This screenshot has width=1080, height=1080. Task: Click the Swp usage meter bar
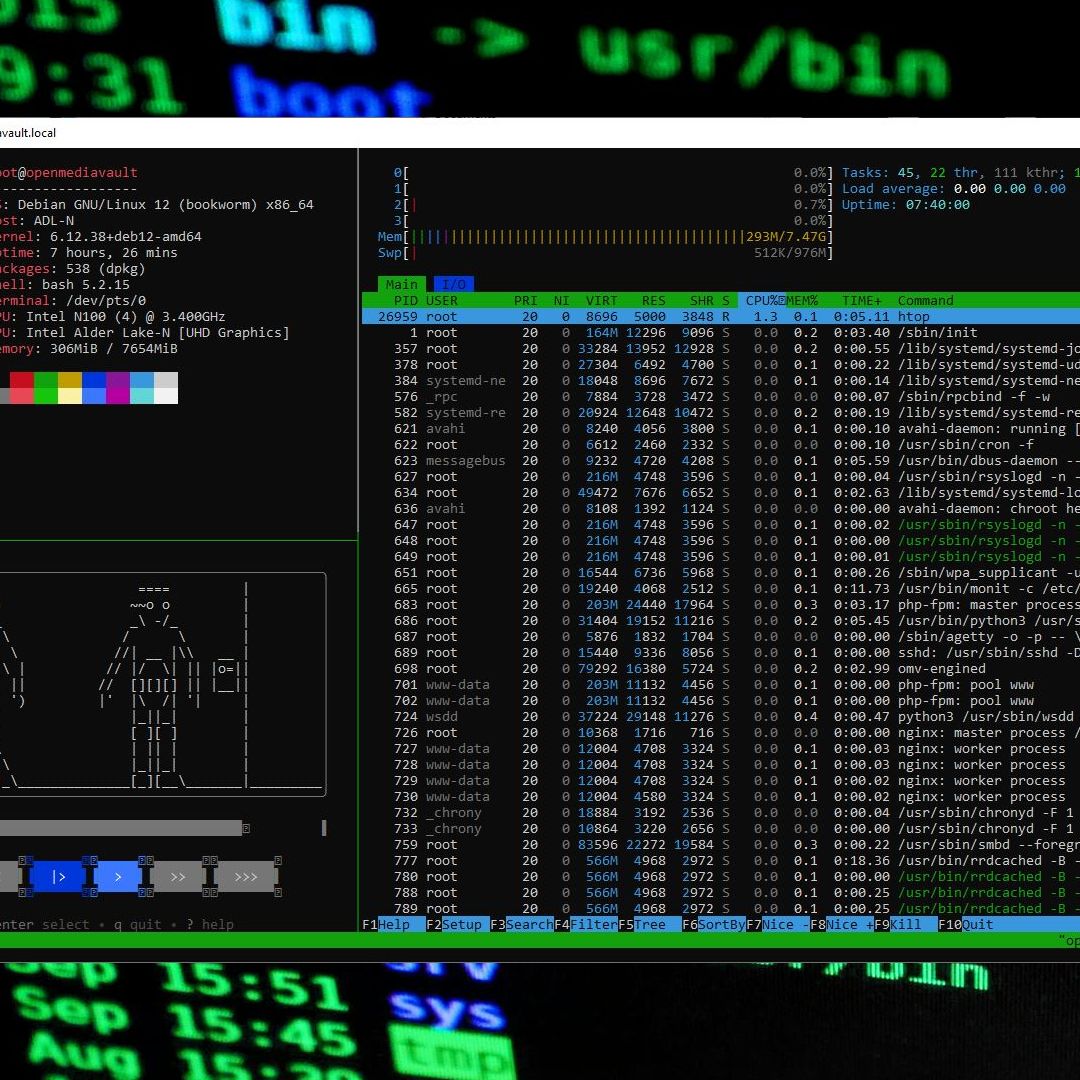(x=605, y=253)
